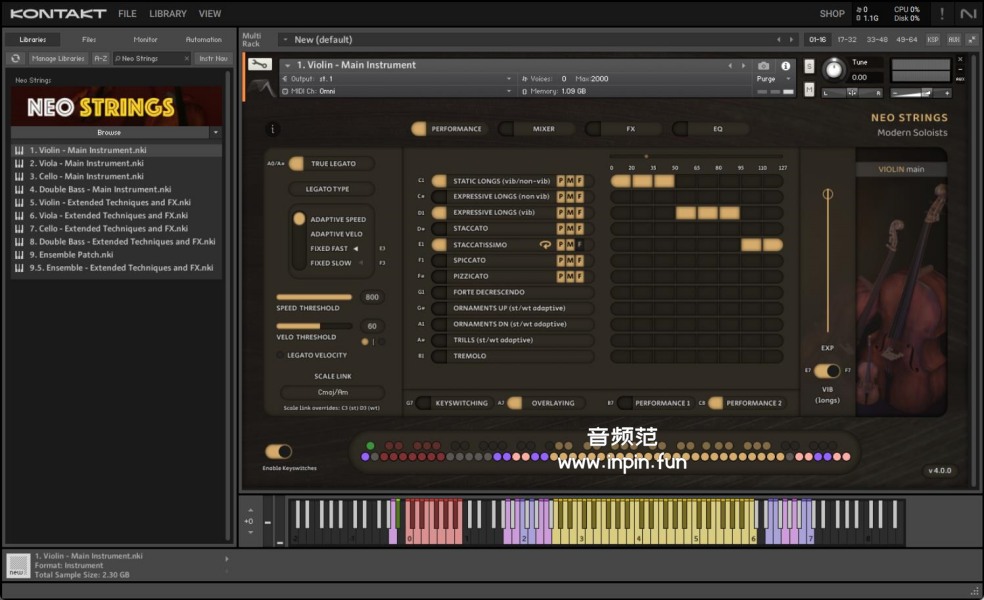Image resolution: width=984 pixels, height=600 pixels.
Task: Toggle the Enable Keyswitches switch
Action: (278, 452)
